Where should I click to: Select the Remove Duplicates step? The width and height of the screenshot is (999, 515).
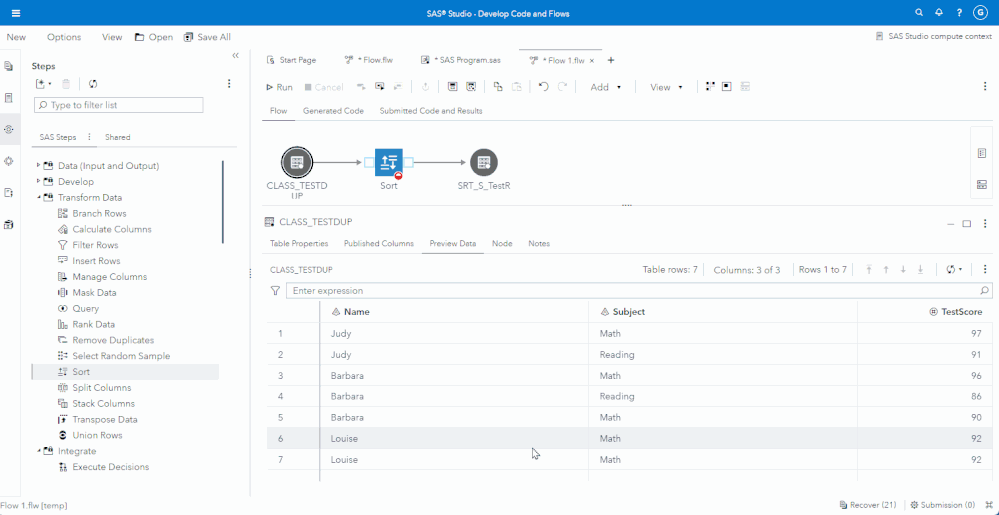click(113, 340)
